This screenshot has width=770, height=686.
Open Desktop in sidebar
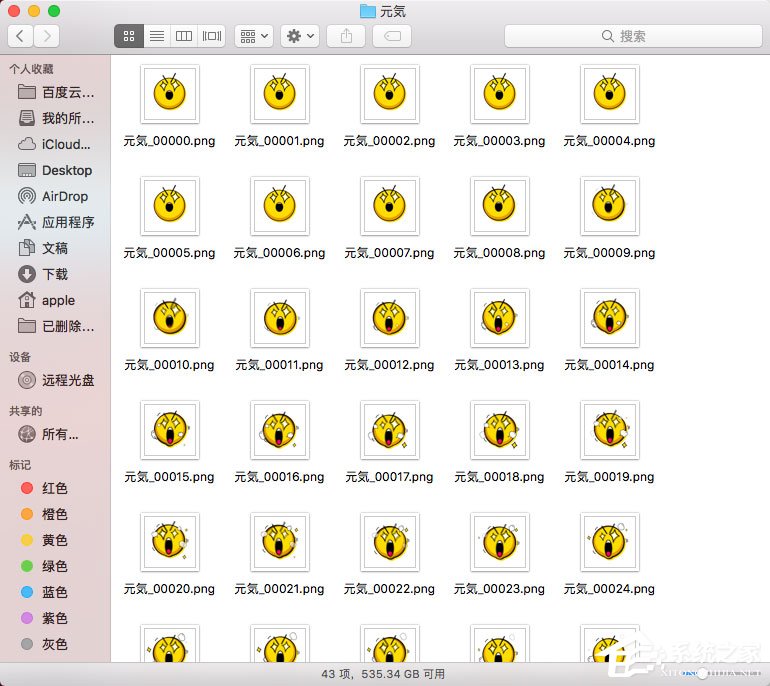pyautogui.click(x=55, y=170)
